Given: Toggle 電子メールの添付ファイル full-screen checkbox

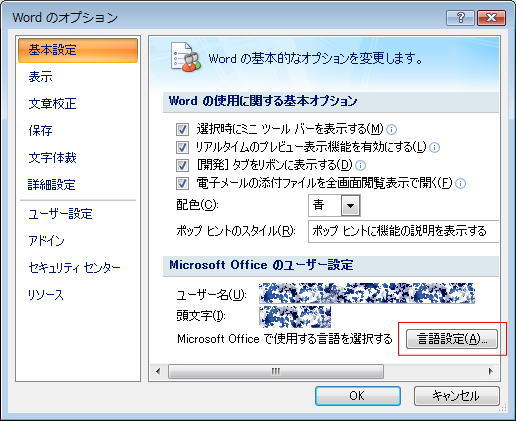Looking at the screenshot, I should point(182,183).
